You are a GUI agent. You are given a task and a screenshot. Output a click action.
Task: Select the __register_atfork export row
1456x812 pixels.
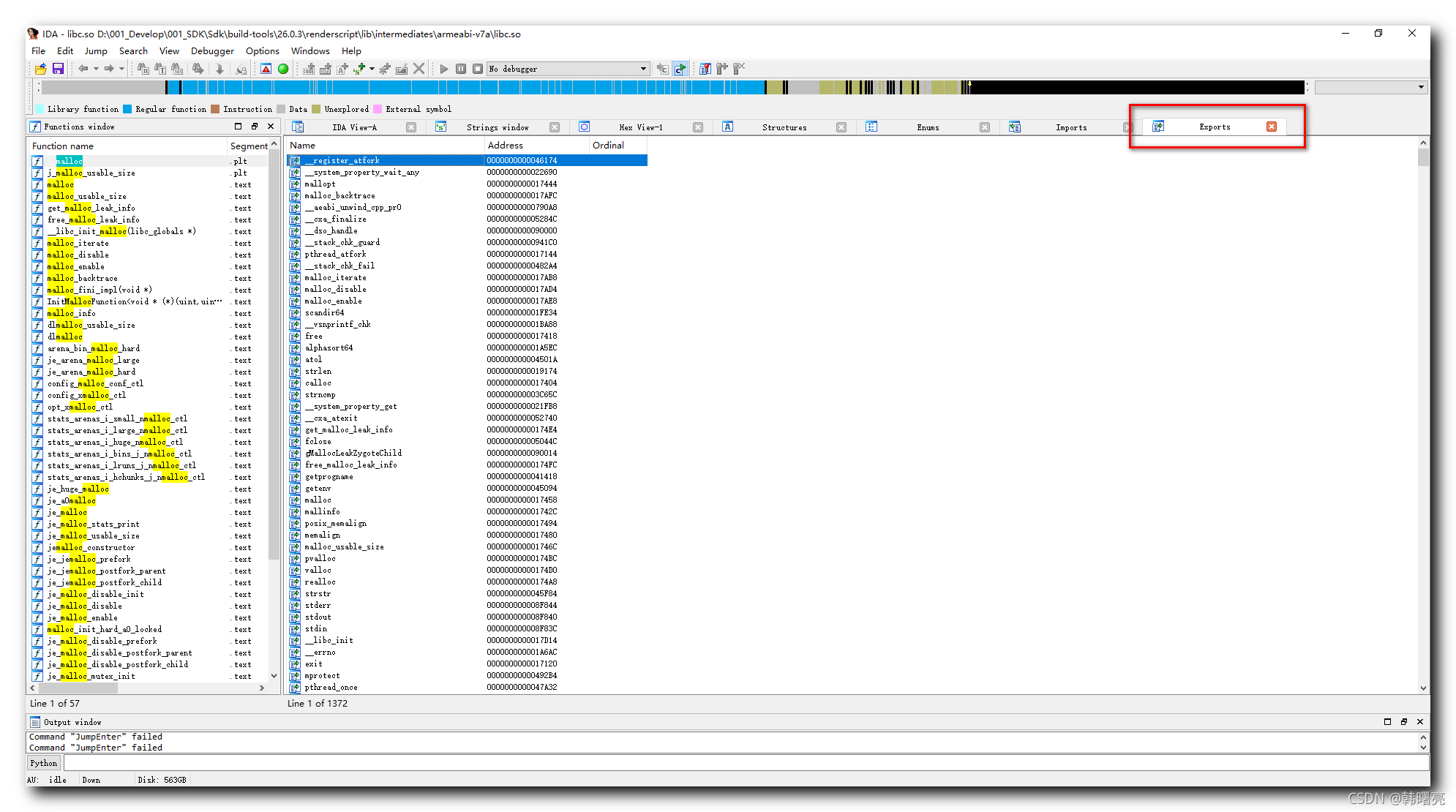tap(467, 160)
